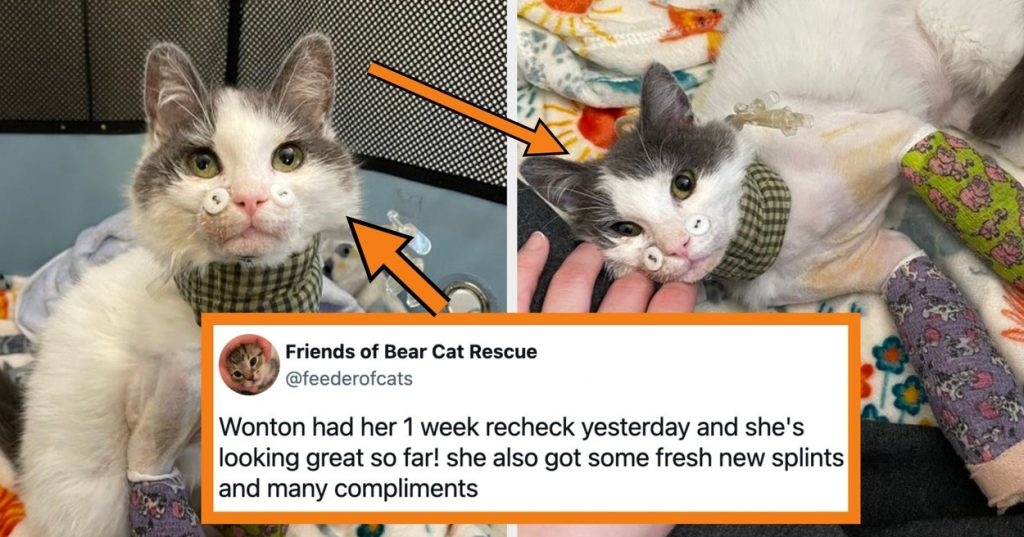
Task: Click the purple cow-patterned splint in the right photo
Action: (953, 366)
